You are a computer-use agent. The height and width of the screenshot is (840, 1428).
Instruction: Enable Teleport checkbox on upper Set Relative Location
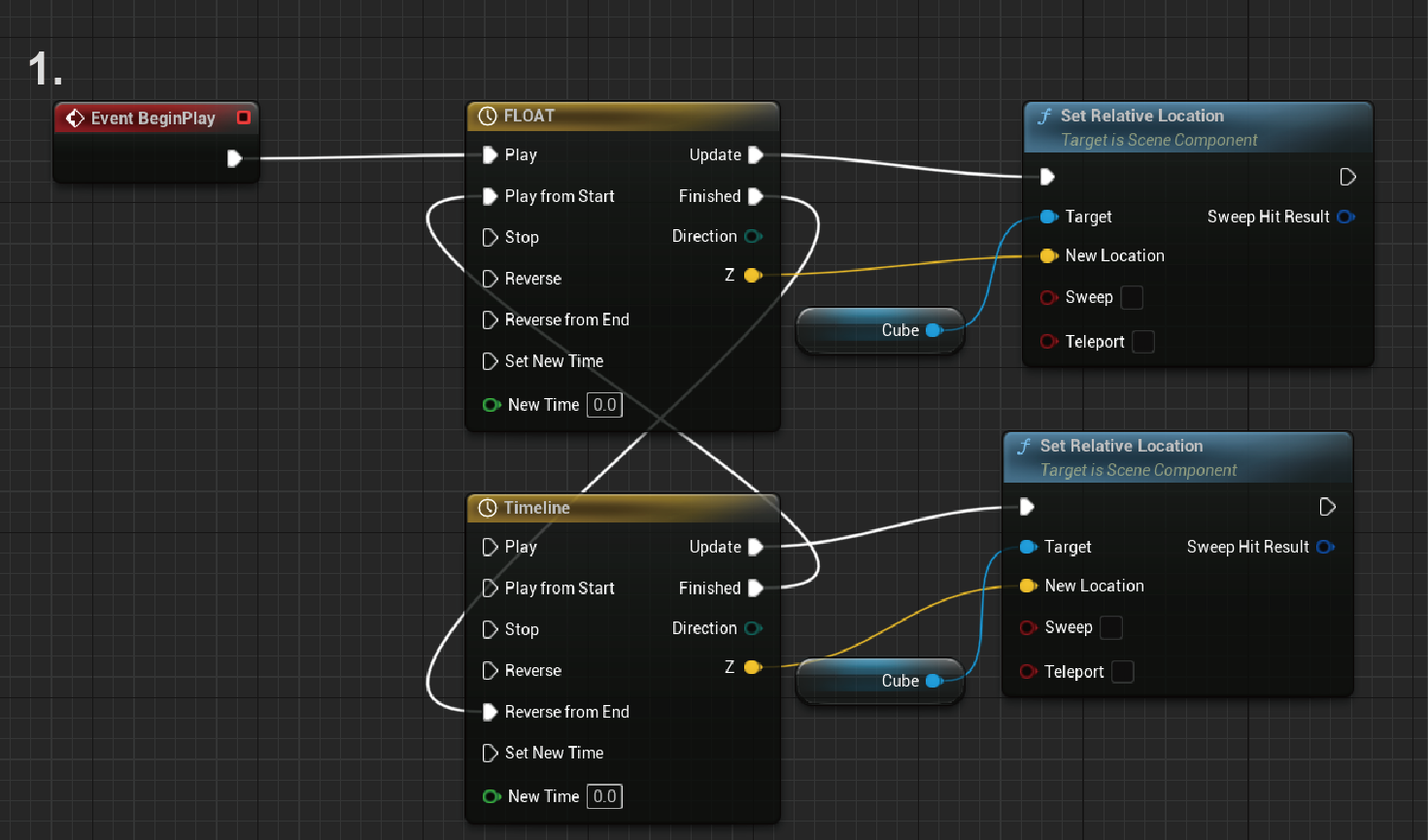1143,342
